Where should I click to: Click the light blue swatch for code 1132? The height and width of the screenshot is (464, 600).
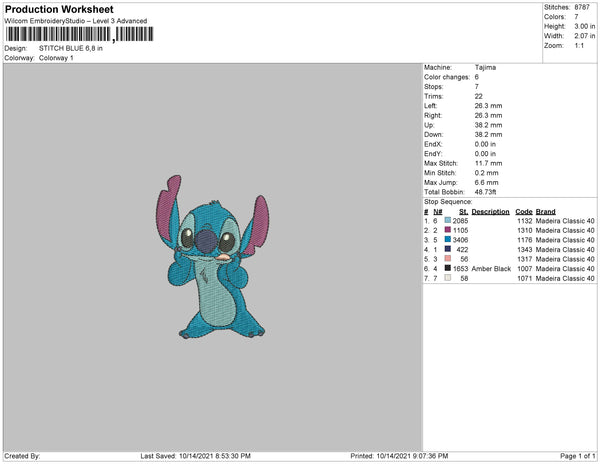448,220
